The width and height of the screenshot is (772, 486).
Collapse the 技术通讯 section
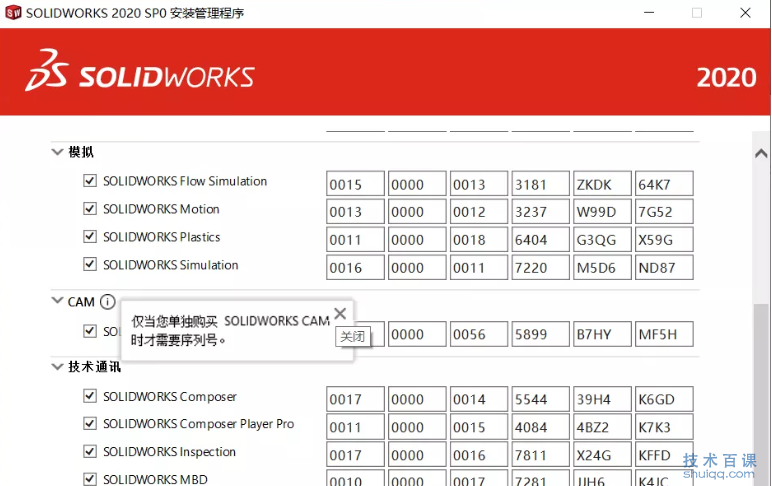click(57, 367)
